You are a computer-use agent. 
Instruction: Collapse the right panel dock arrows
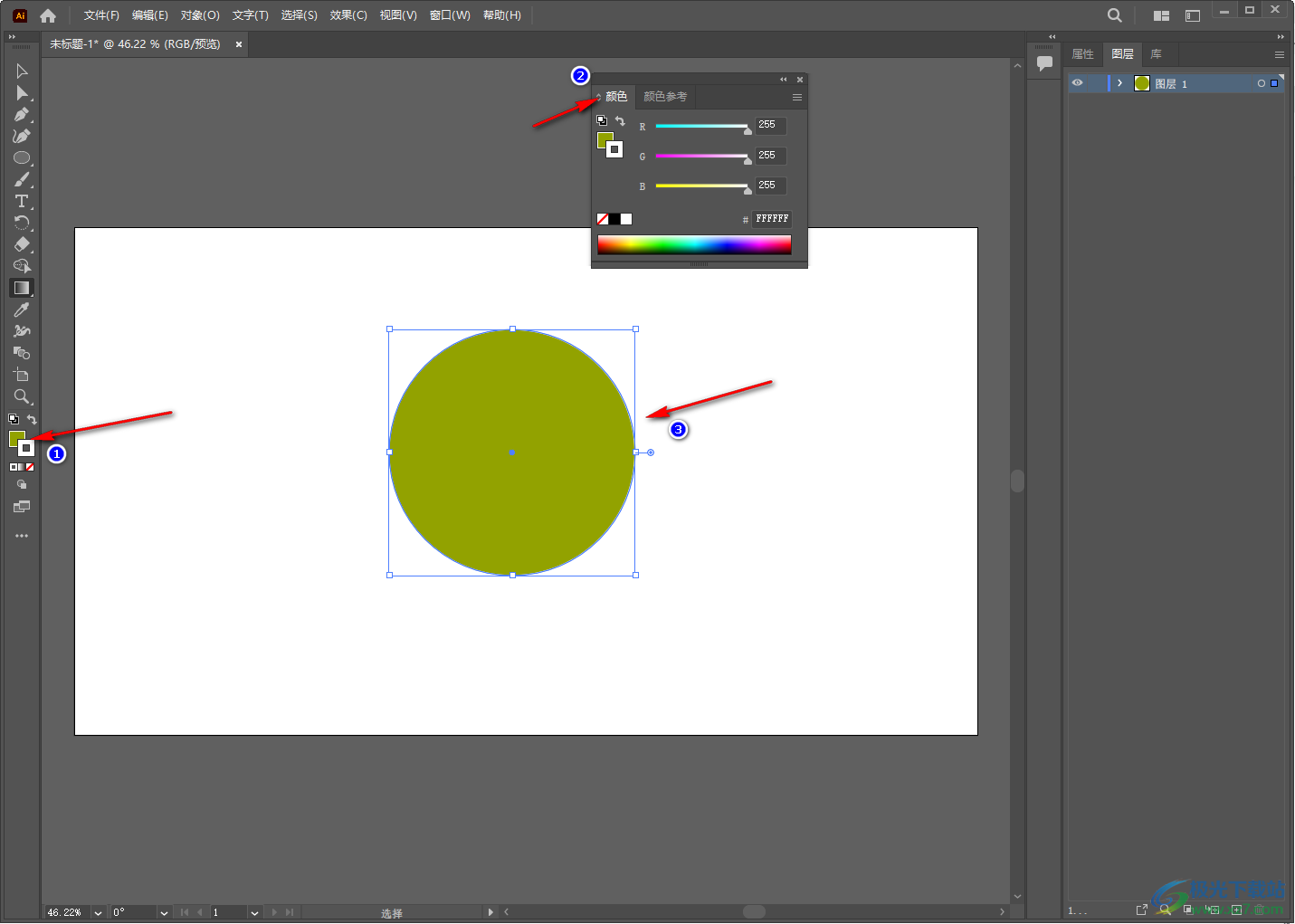[1281, 37]
